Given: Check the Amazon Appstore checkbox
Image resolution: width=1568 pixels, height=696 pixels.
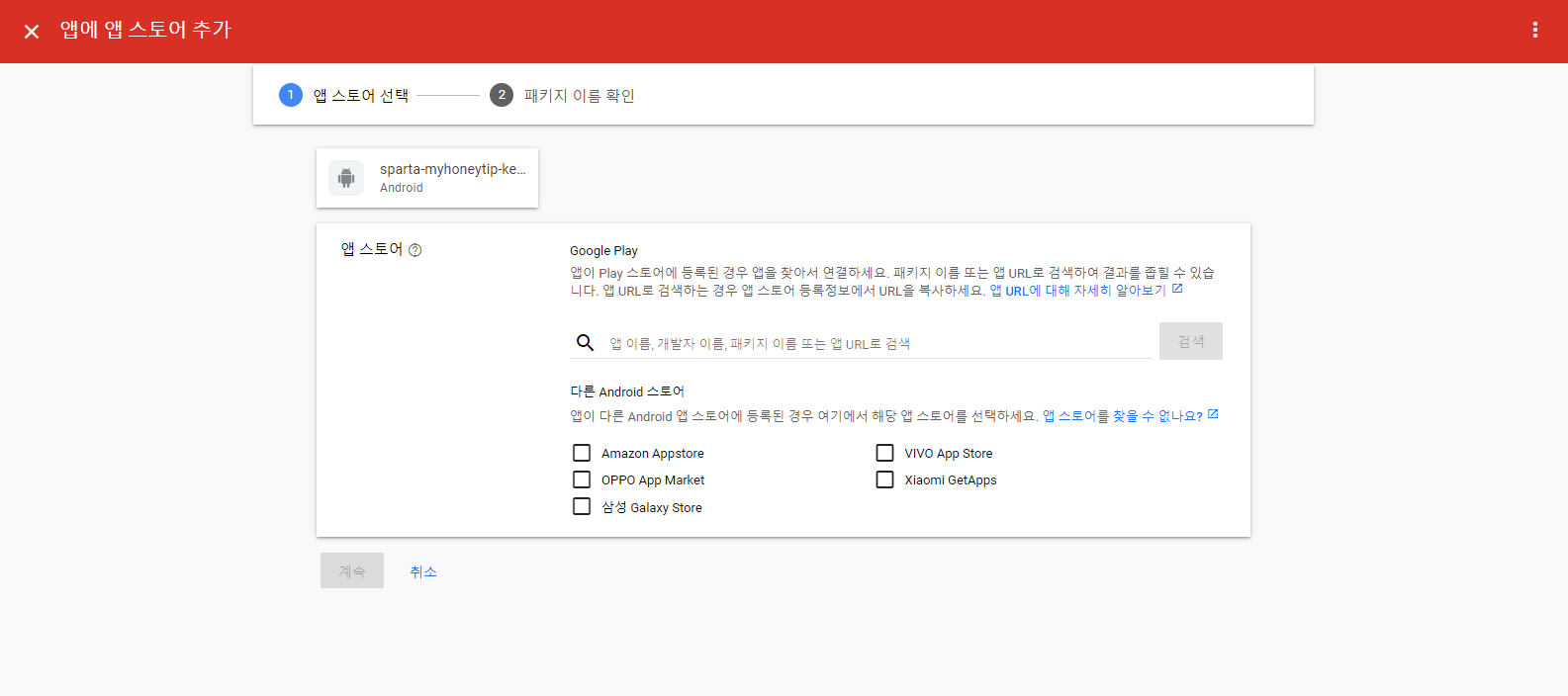Looking at the screenshot, I should coord(582,453).
